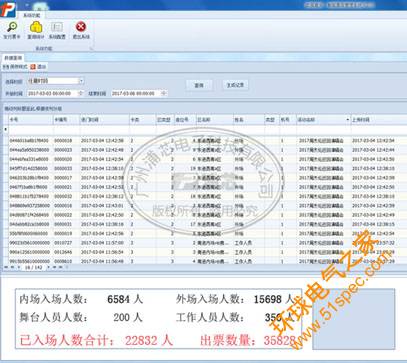Go to the next page in the pager
The width and height of the screenshot is (407, 363).
coord(48,267)
